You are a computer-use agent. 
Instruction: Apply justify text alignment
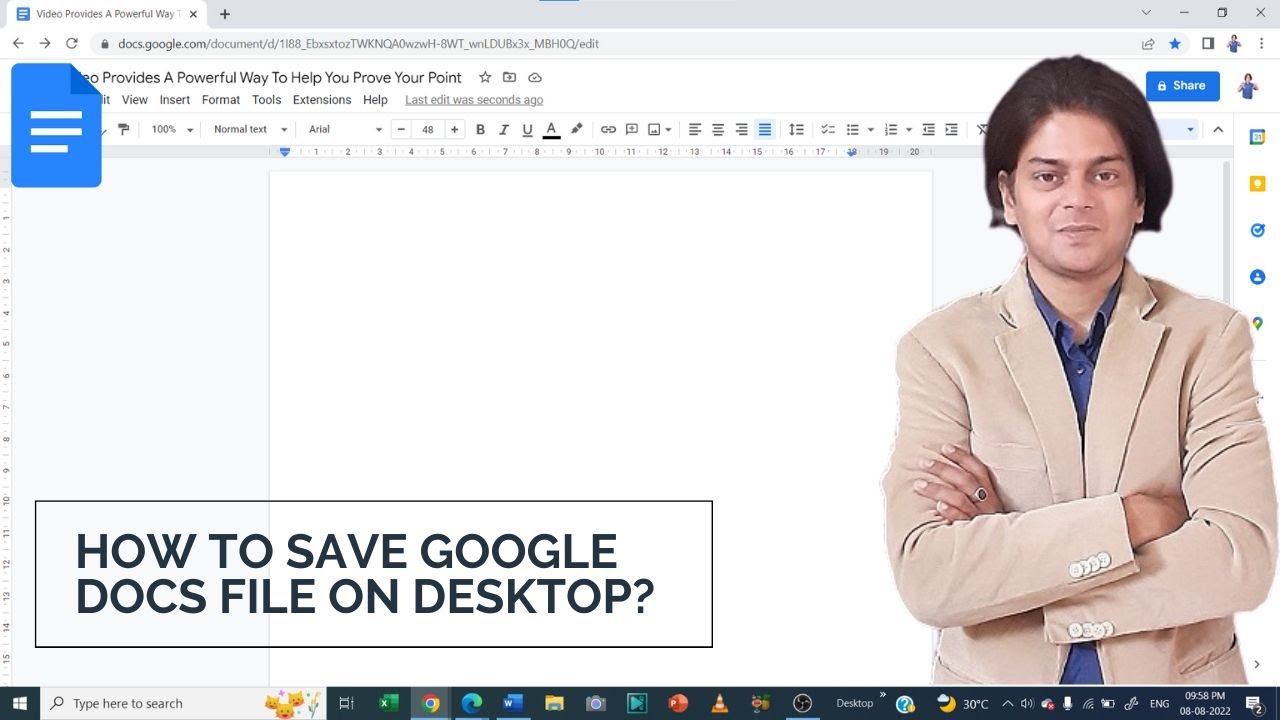tap(765, 129)
